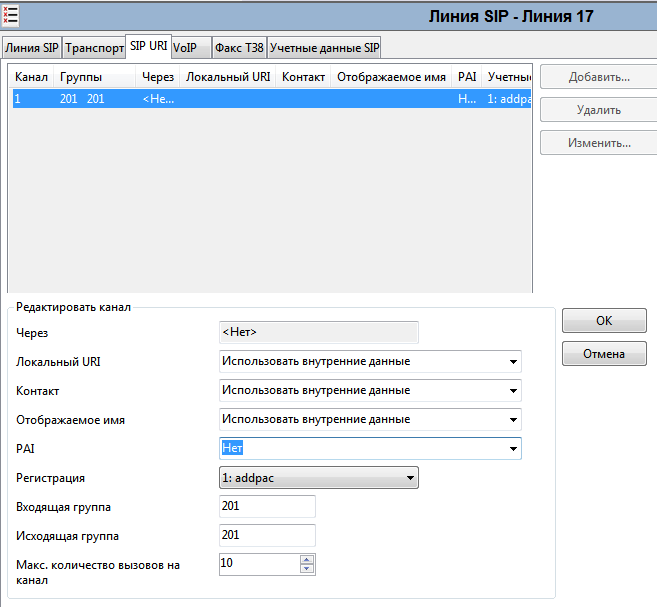657x607 pixels.
Task: Click the Входящая группа input field
Action: [267, 506]
